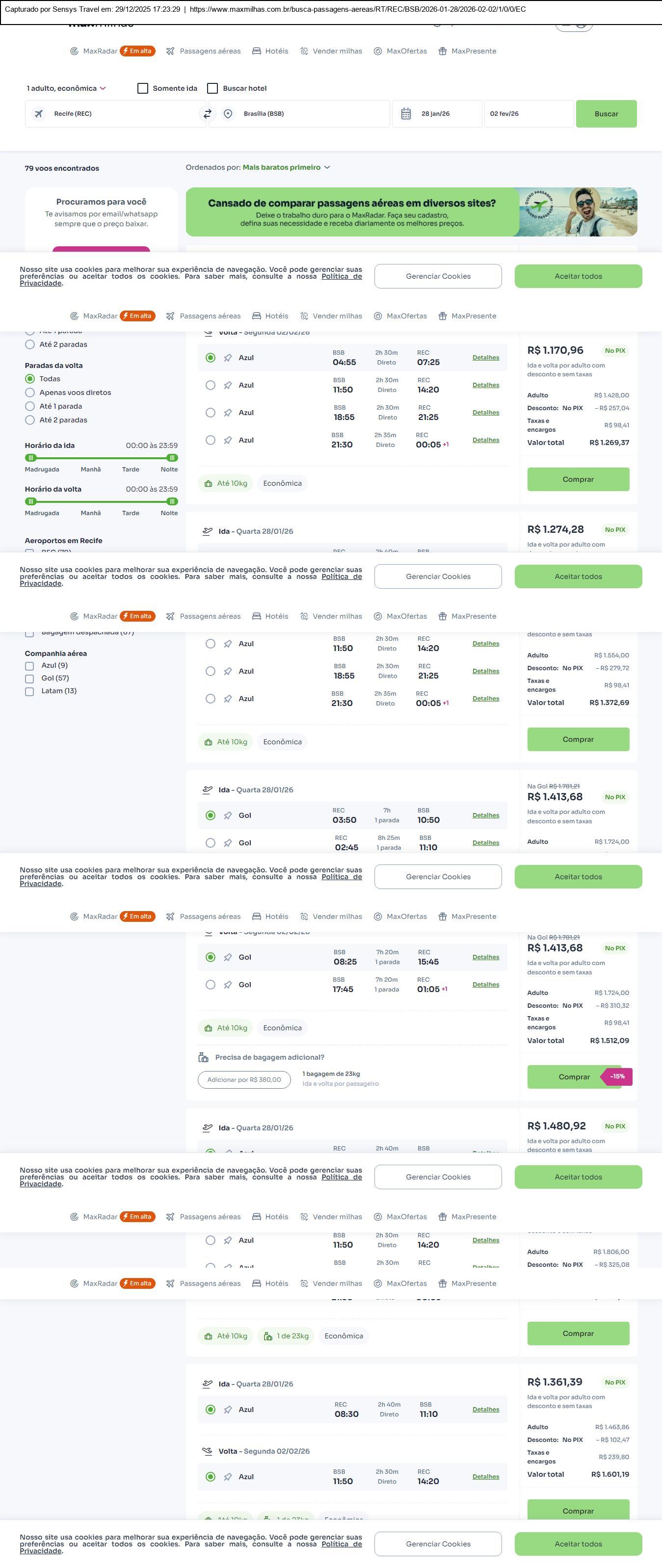Choose the Gol 02:45 departure flight radio
Viewport: 662px width, 1568px height.
click(x=211, y=843)
